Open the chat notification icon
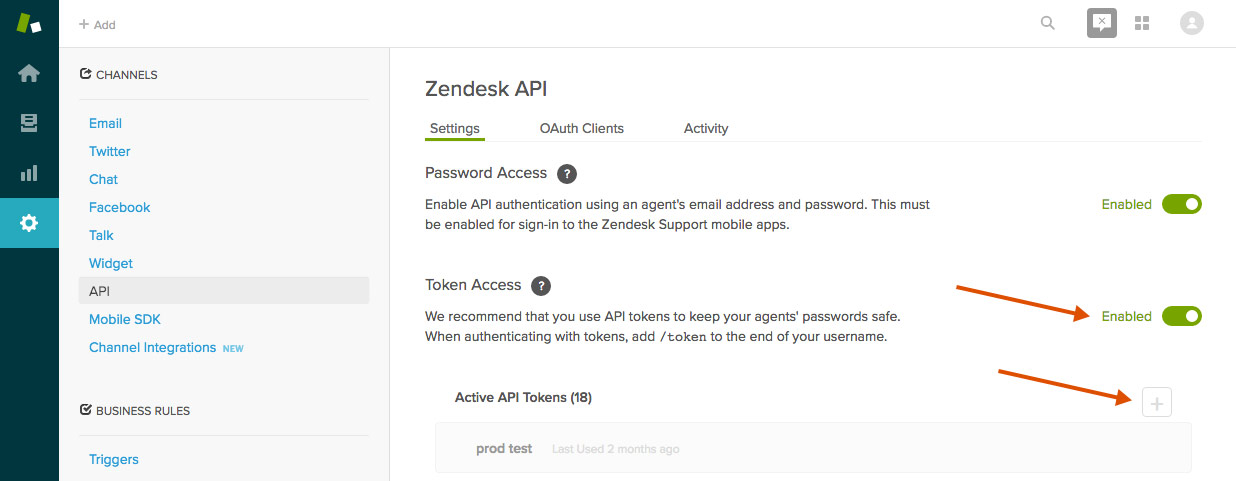 click(x=1101, y=23)
